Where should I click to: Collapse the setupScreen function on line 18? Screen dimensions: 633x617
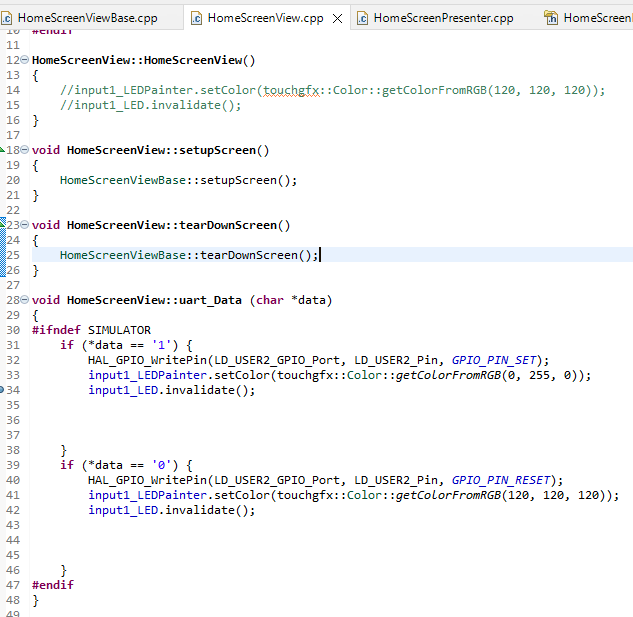click(25, 150)
